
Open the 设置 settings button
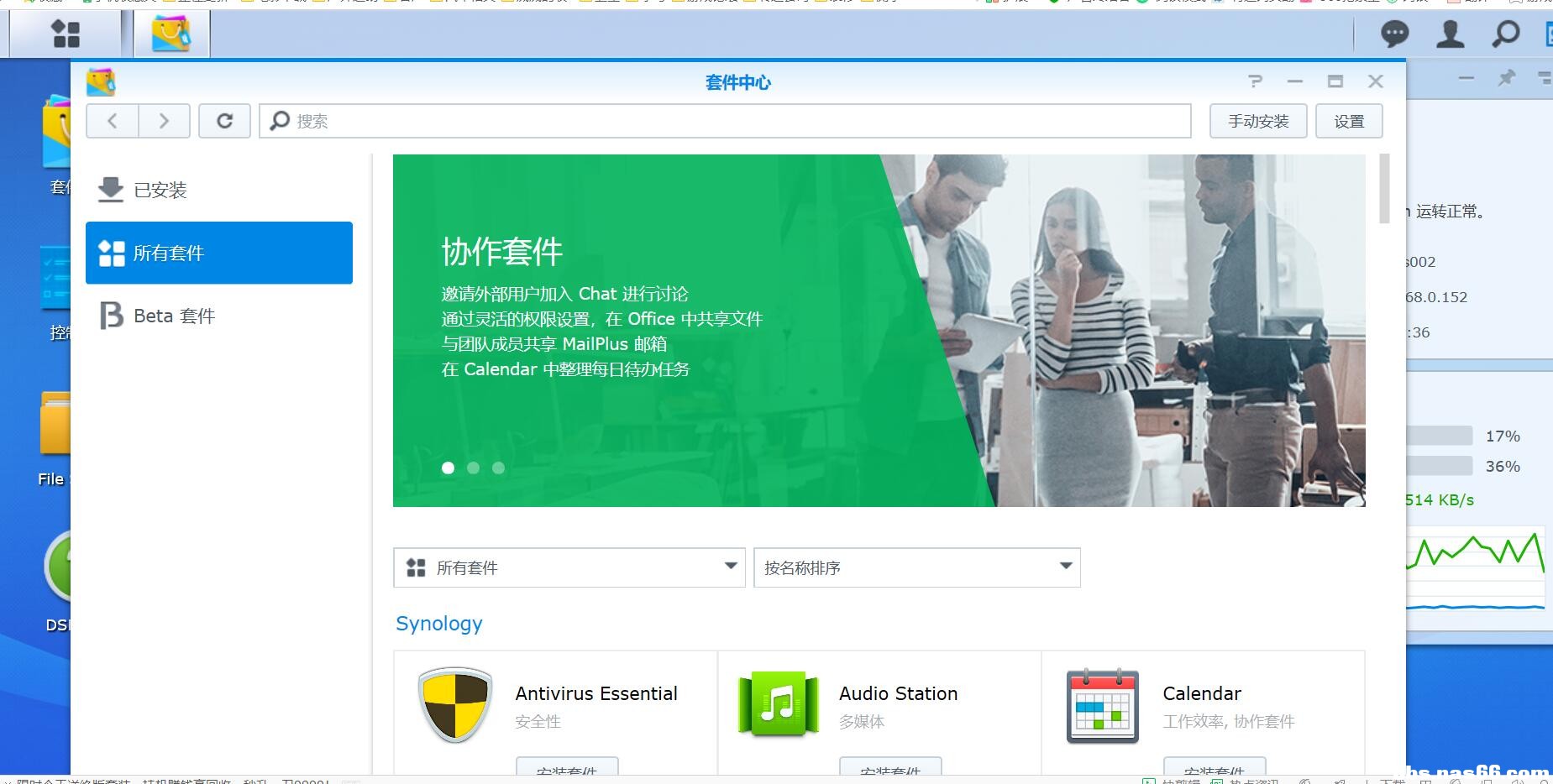click(x=1349, y=120)
